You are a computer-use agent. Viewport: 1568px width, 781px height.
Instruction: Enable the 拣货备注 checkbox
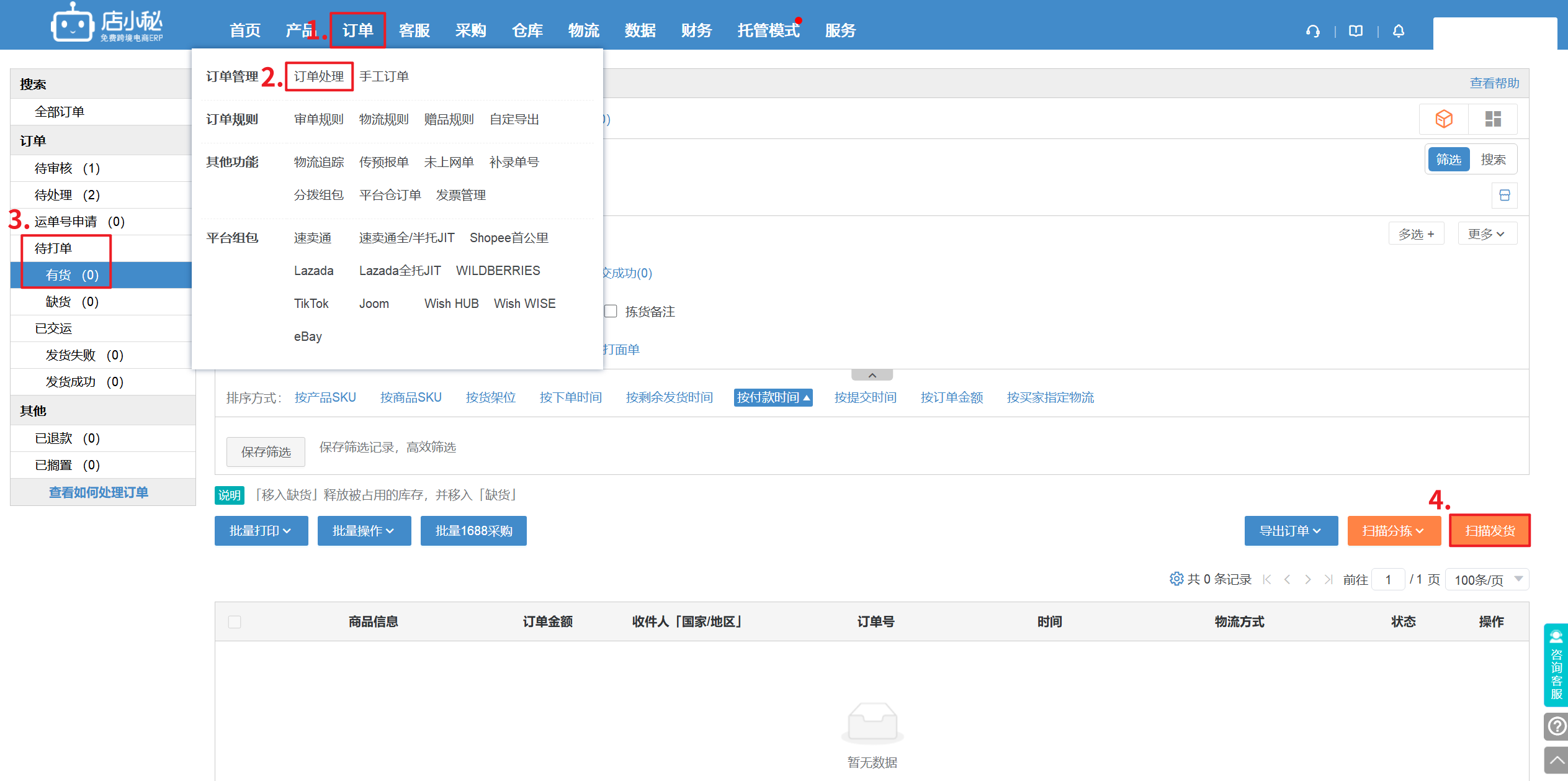[611, 311]
